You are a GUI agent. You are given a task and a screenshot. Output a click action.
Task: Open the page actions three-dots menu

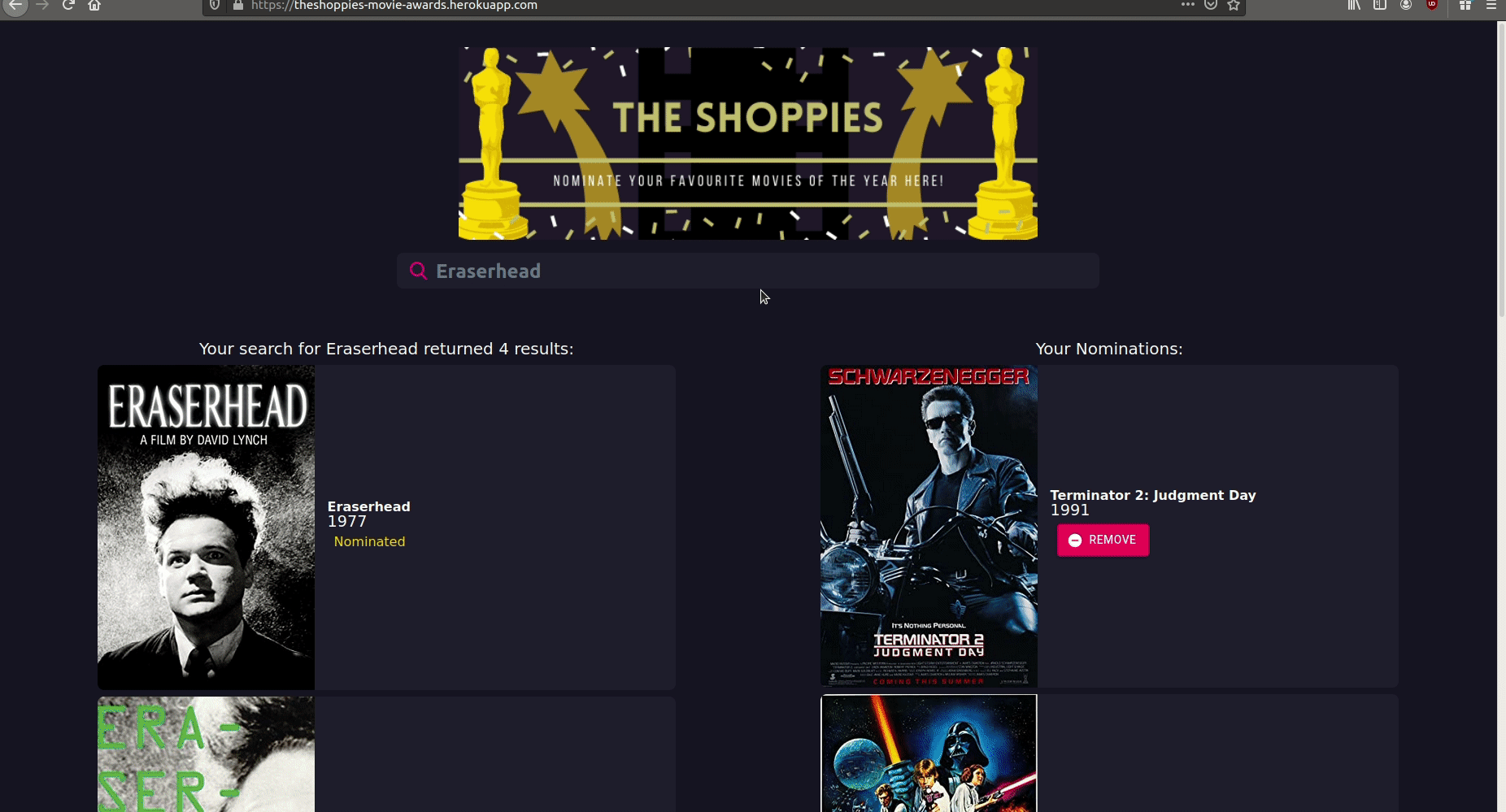(1188, 5)
